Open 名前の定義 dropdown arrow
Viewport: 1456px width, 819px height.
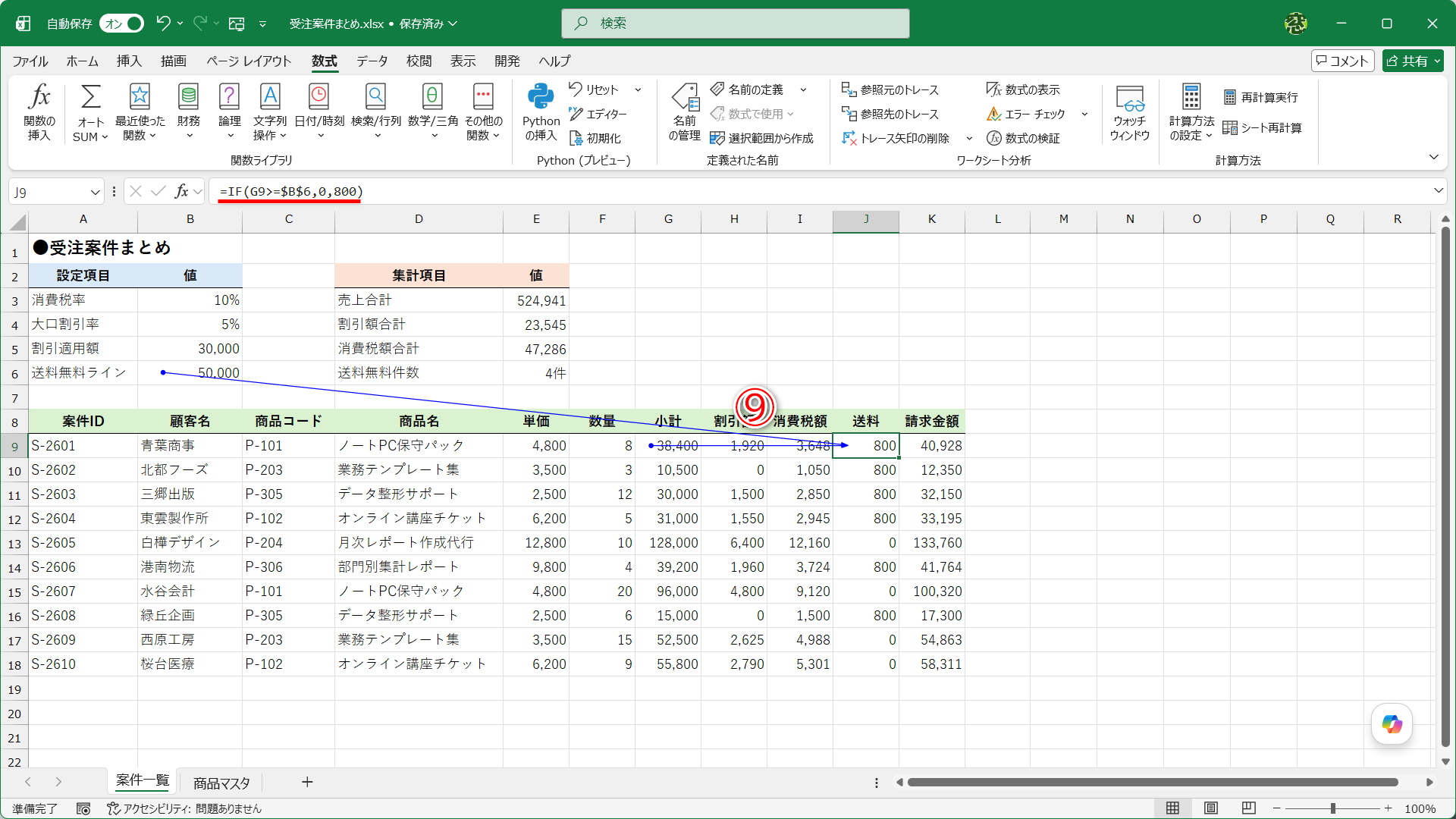803,89
